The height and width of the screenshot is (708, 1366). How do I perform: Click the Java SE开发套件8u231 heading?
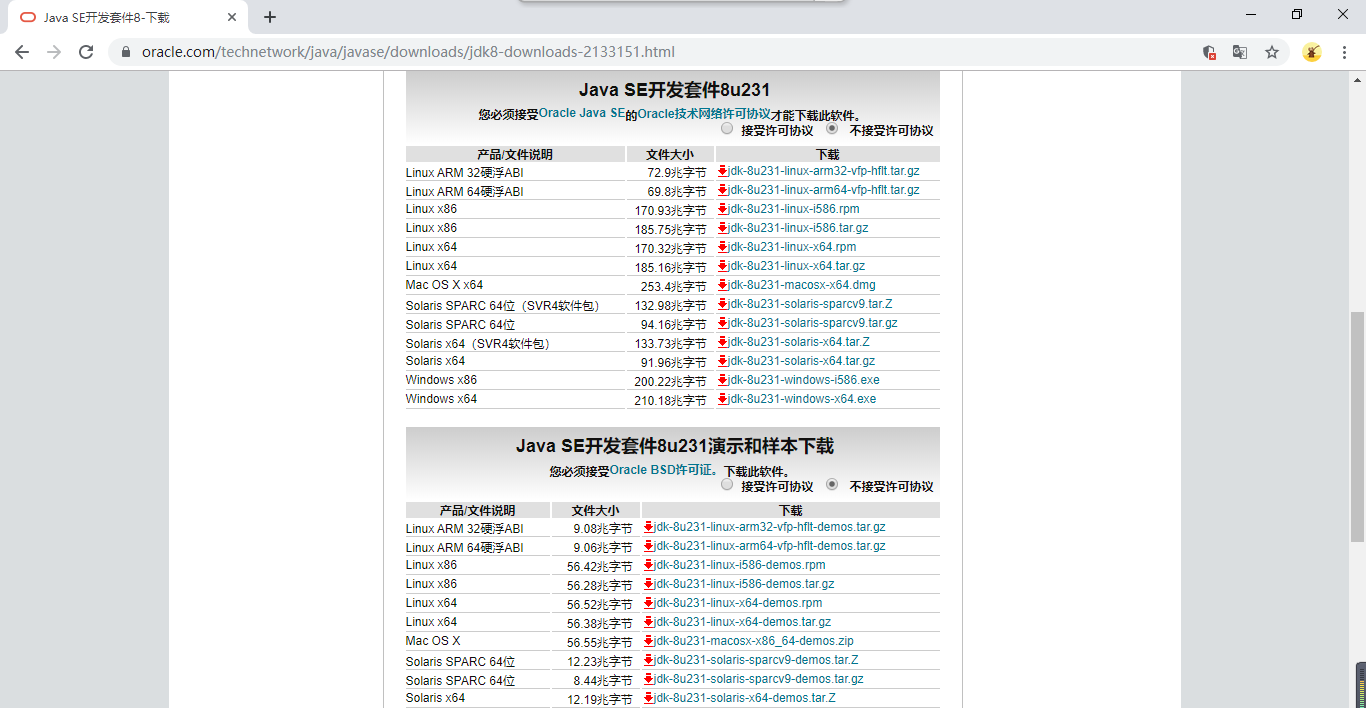tap(674, 90)
